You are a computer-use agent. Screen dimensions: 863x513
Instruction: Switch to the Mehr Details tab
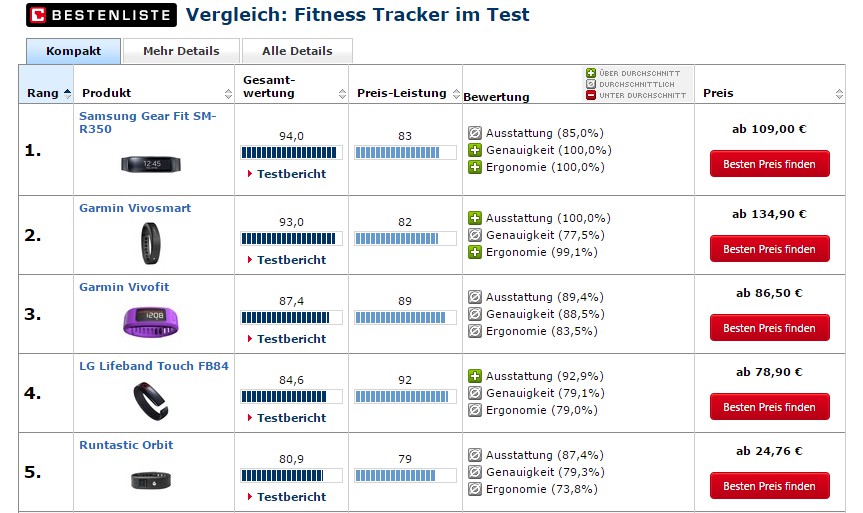point(181,51)
